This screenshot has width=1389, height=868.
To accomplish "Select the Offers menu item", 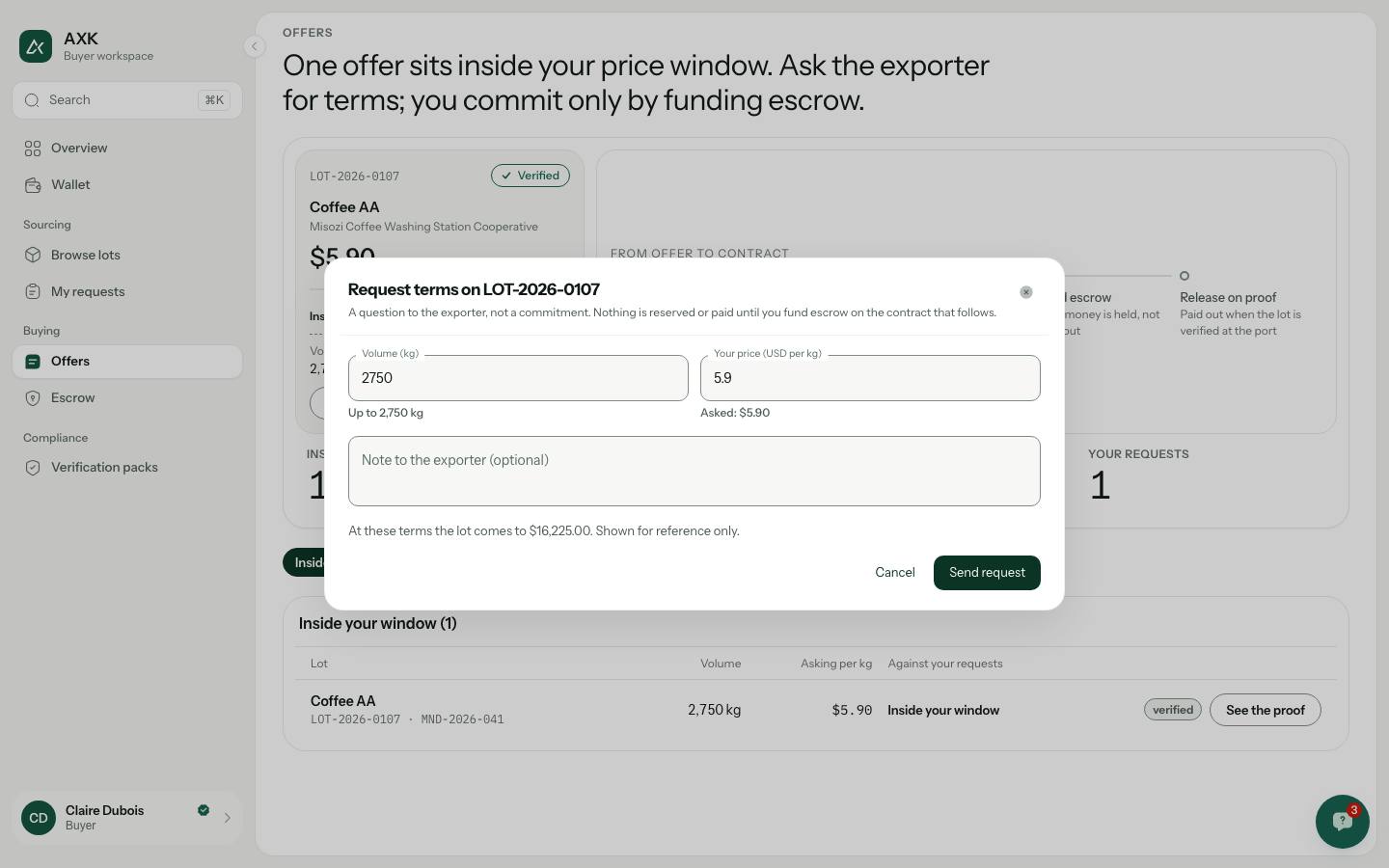I will [127, 362].
